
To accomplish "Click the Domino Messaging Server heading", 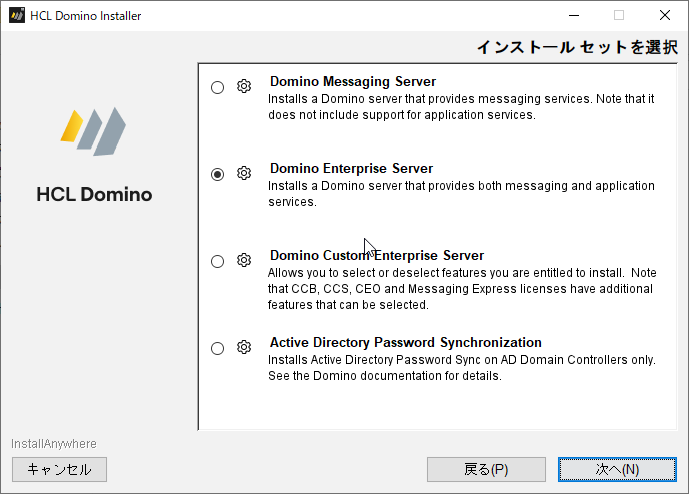I will [x=353, y=82].
